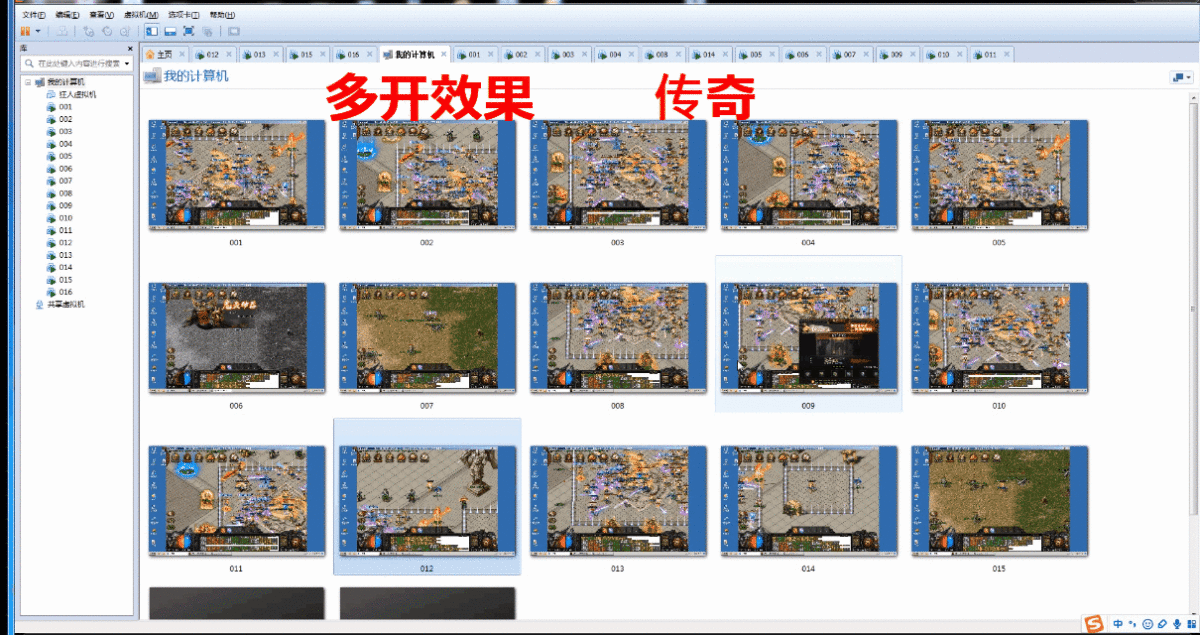Open the thumbnail size options dropdown
The image size is (1200, 635).
[1181, 78]
